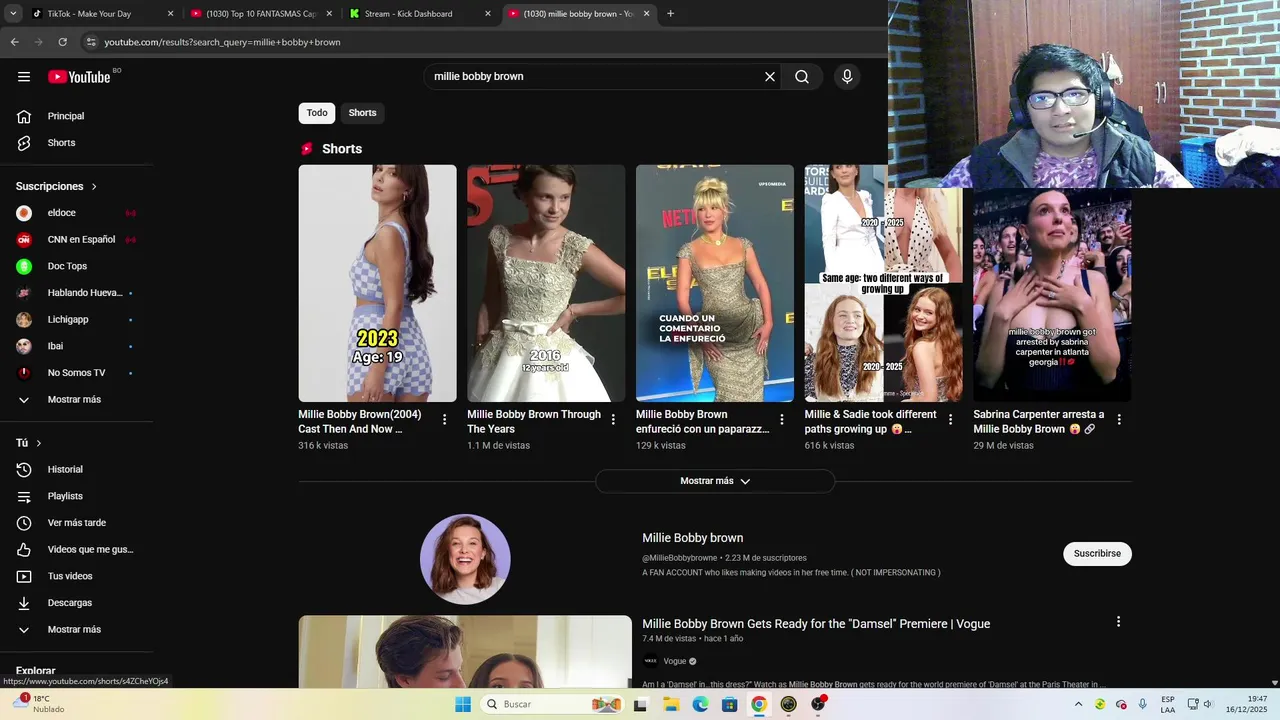
Task: Expand subscriptions list with Mostrar más
Action: (76, 400)
